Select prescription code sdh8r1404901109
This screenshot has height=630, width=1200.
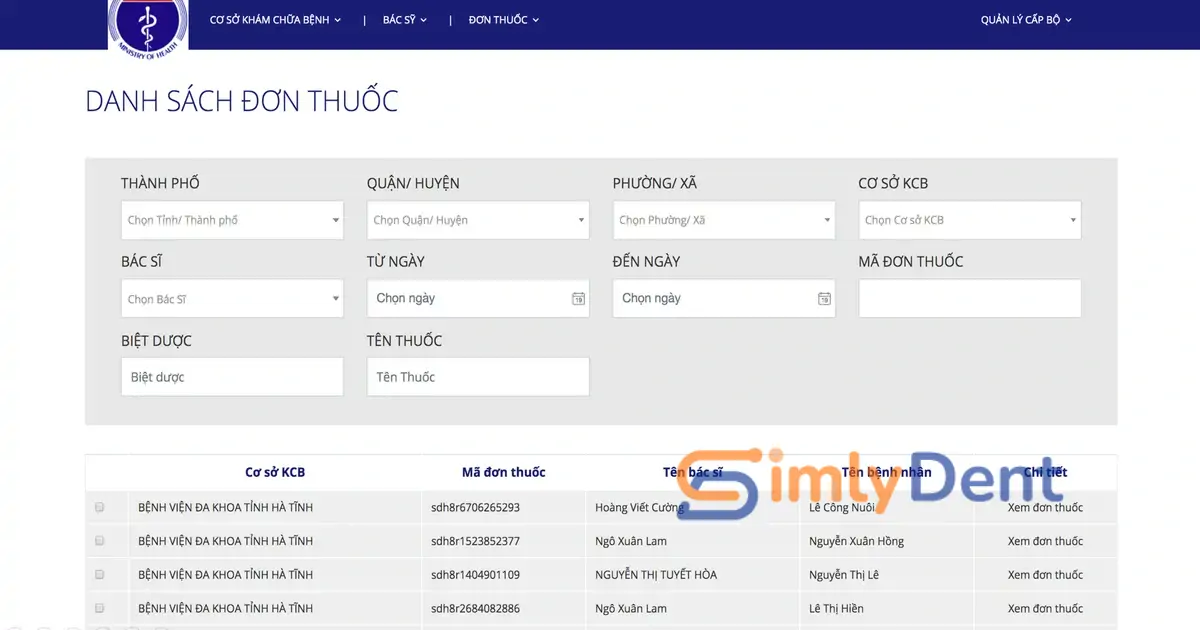(x=476, y=575)
